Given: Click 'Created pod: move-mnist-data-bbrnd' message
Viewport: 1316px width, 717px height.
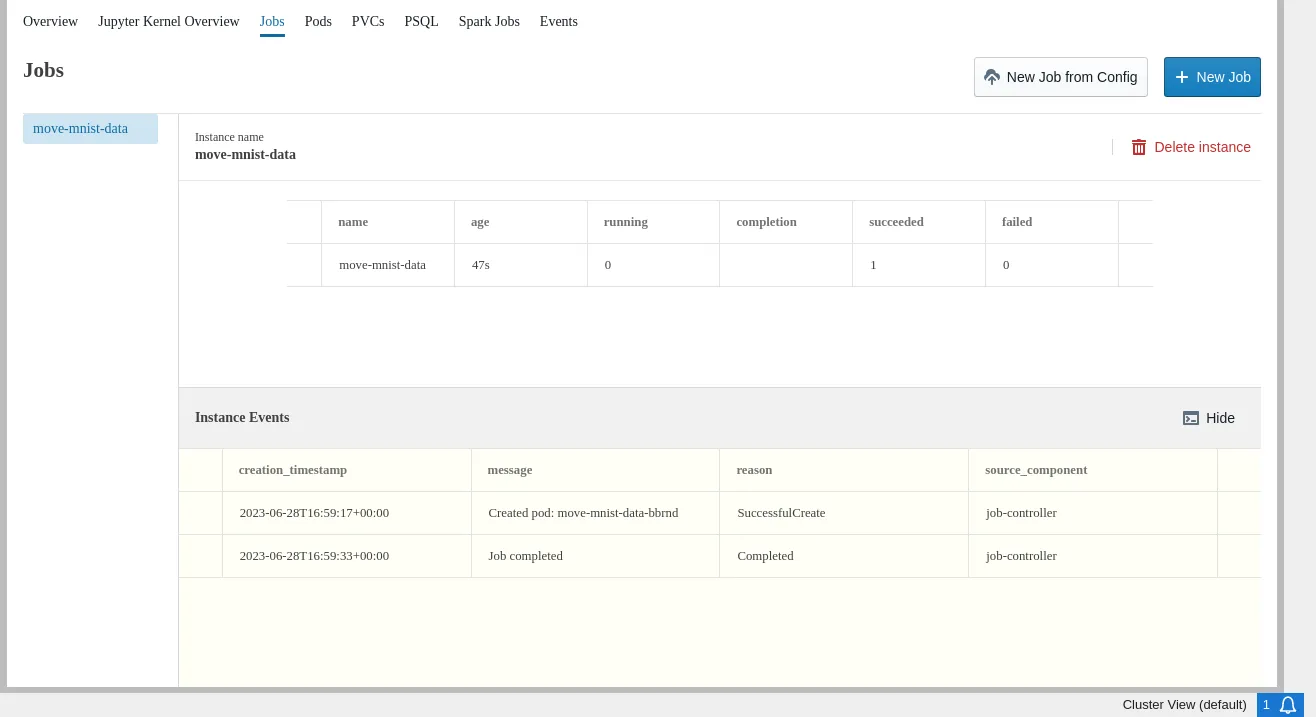Looking at the screenshot, I should [583, 513].
